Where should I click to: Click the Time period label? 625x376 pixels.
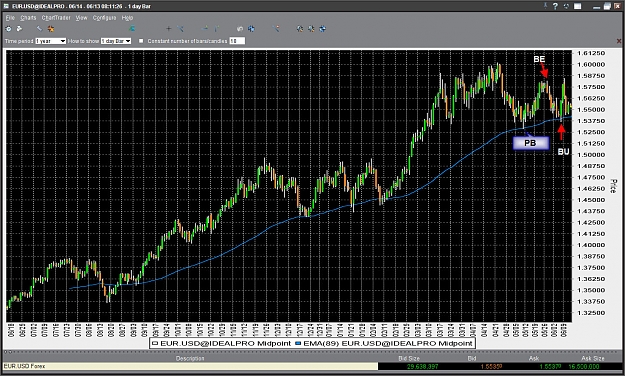pyautogui.click(x=19, y=41)
